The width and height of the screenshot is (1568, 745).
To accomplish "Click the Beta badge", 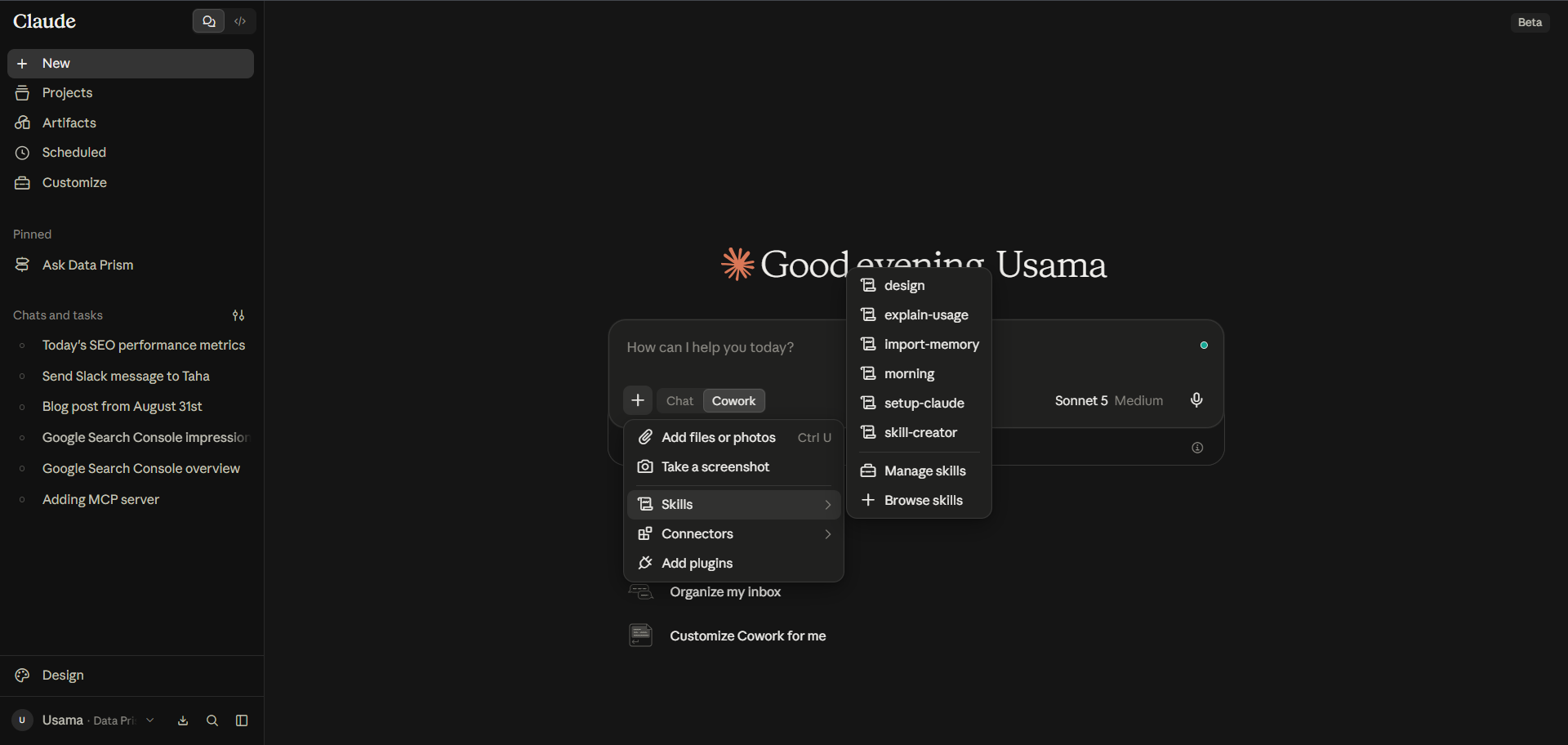I will (x=1530, y=22).
